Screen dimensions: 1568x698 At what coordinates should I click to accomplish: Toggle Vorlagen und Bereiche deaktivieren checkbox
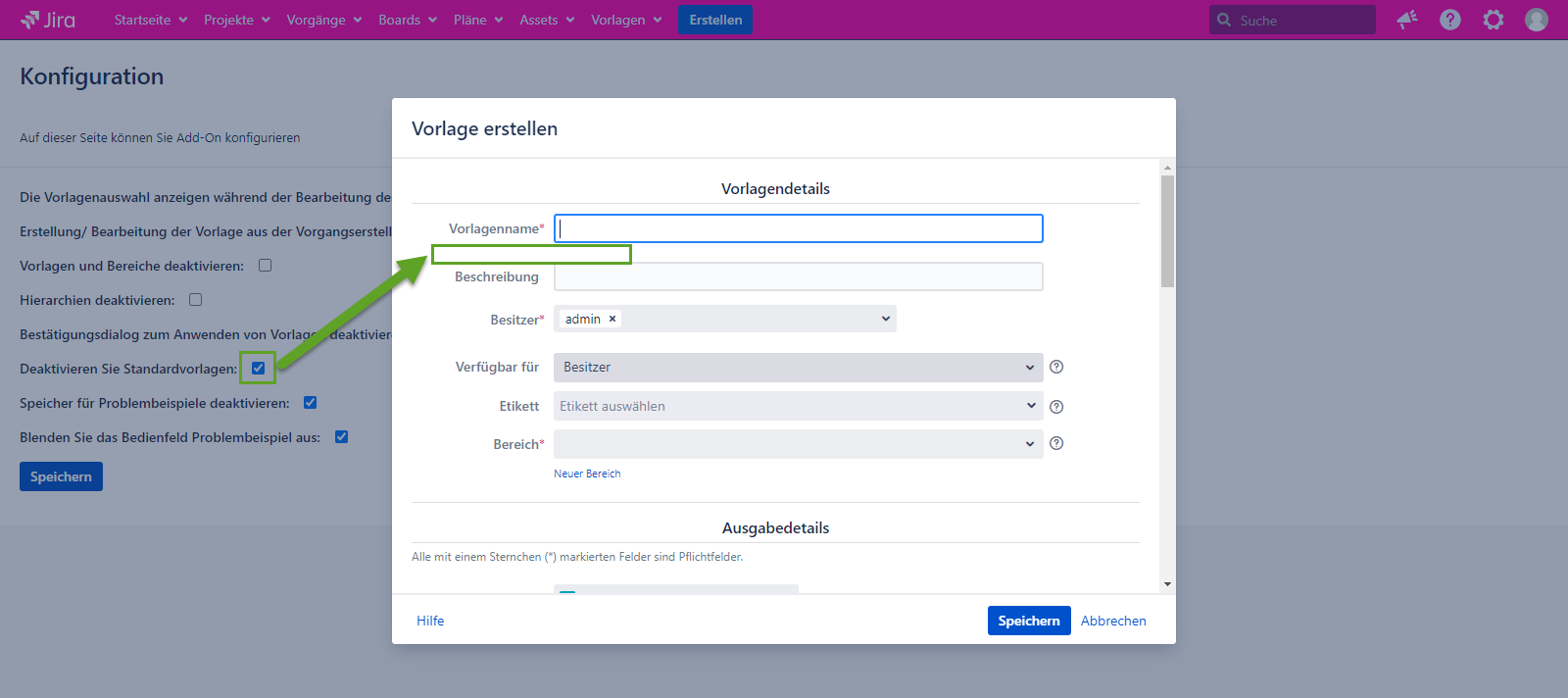coord(266,266)
